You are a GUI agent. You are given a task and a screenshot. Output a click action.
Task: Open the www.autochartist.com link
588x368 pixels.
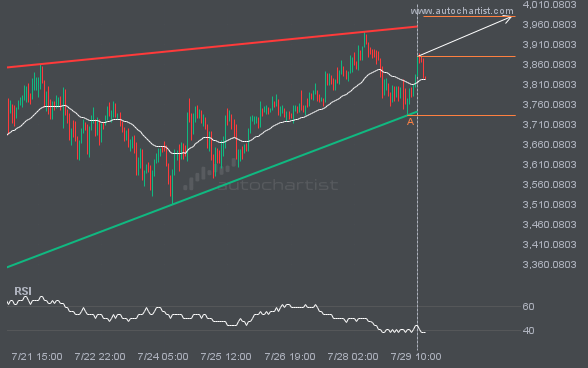[462, 11]
